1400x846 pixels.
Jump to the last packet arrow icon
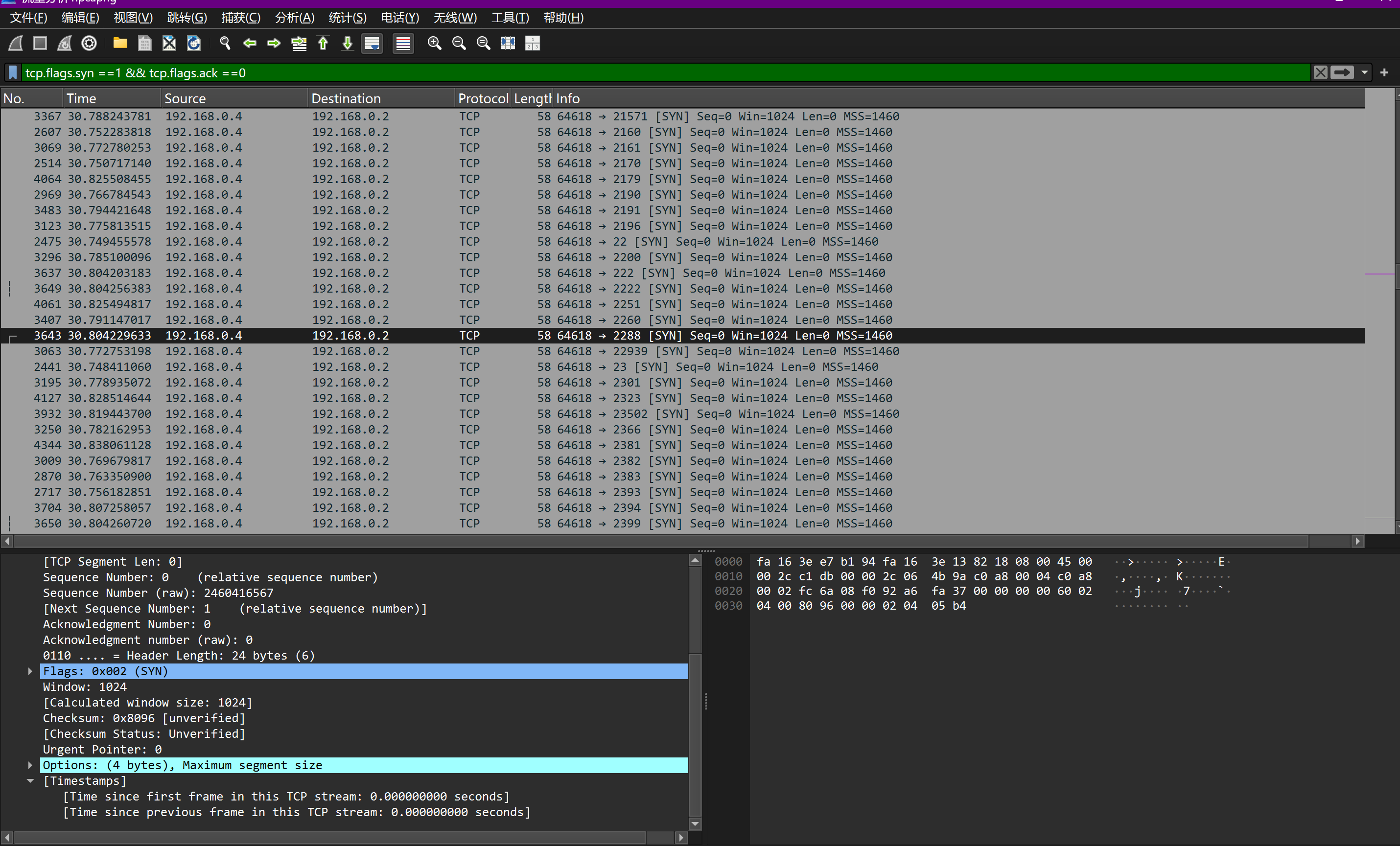pyautogui.click(x=348, y=43)
